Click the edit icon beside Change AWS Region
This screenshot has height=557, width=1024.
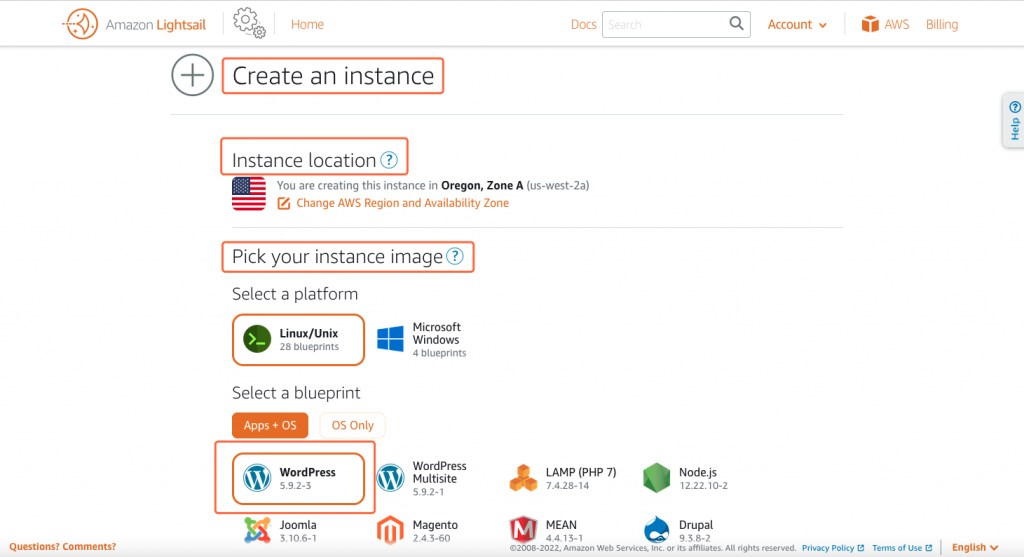pyautogui.click(x=283, y=203)
